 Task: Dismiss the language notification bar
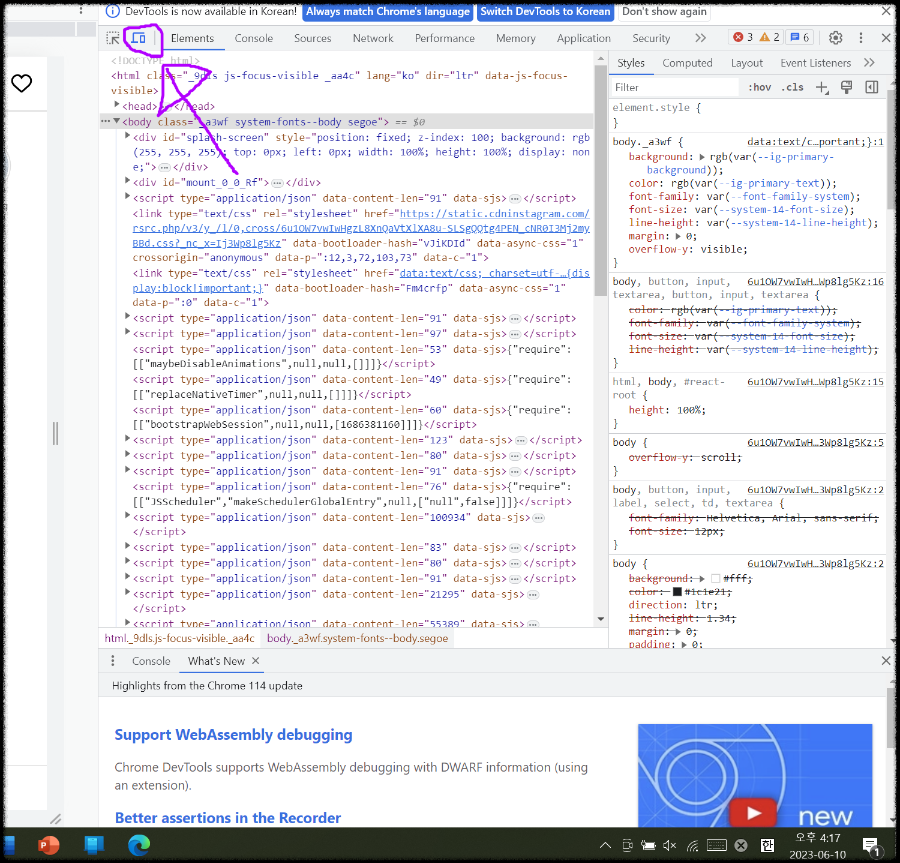tap(886, 11)
